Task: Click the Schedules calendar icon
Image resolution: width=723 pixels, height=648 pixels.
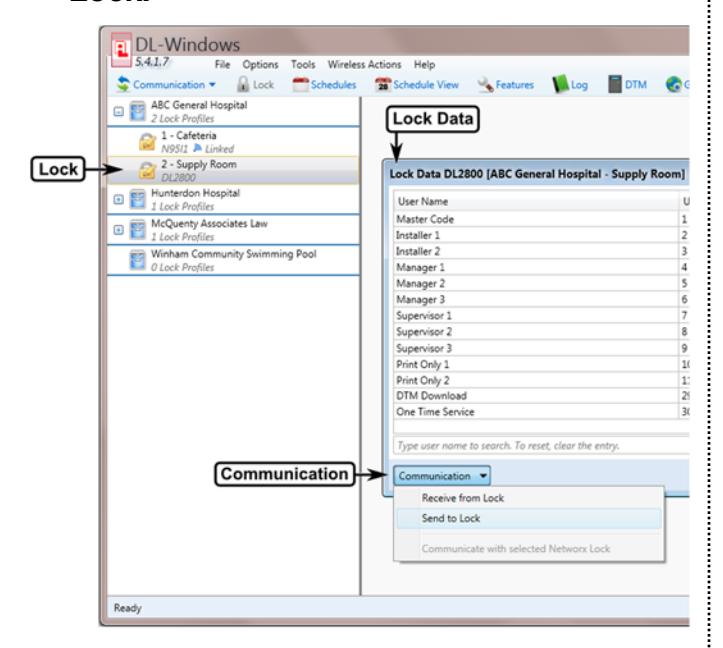Action: pos(300,85)
